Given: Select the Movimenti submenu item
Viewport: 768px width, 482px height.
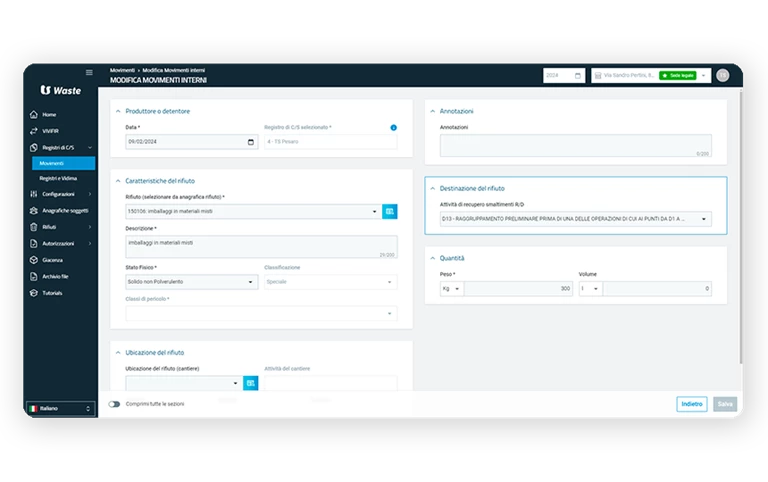Looking at the screenshot, I should click(63, 163).
